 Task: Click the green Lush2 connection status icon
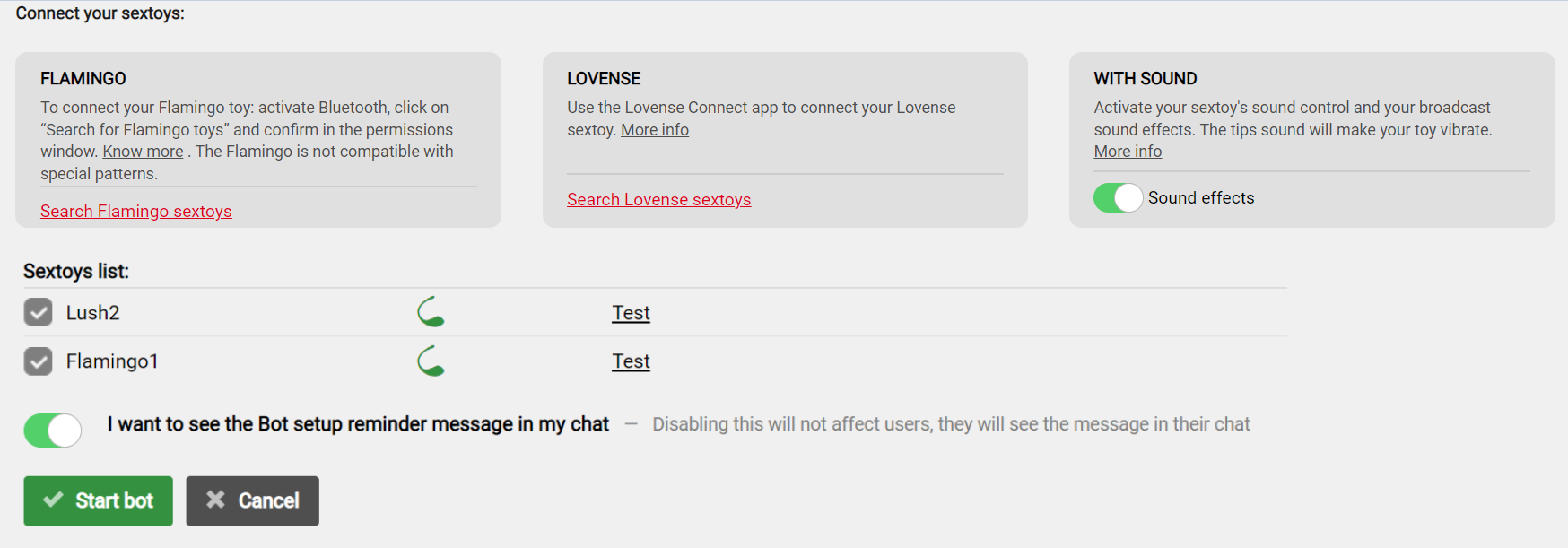point(431,312)
